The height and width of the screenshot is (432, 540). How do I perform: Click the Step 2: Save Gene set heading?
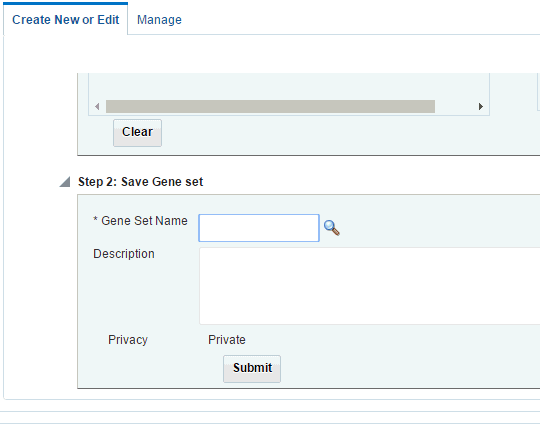click(141, 182)
